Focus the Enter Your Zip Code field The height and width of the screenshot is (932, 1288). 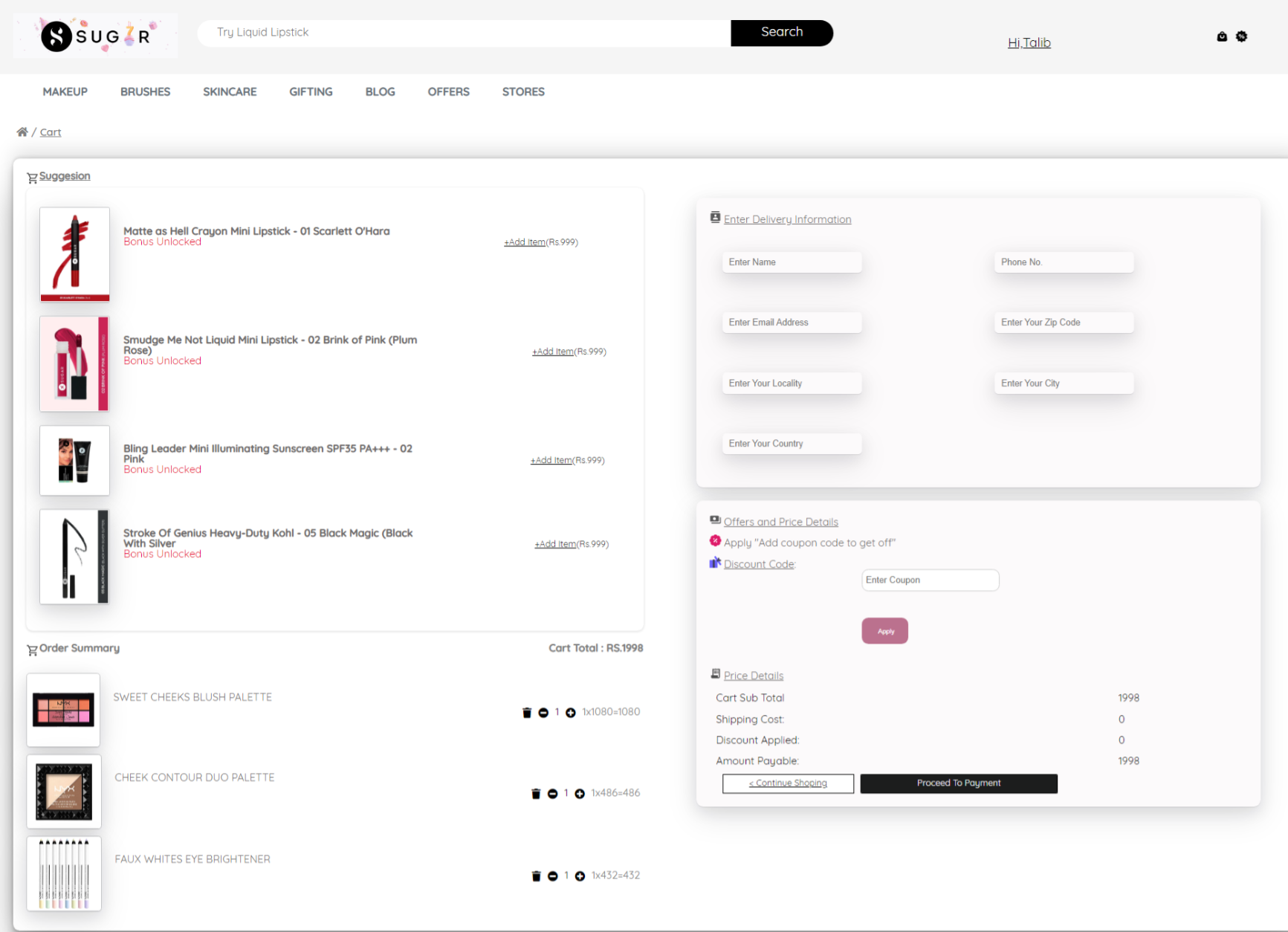click(x=1064, y=323)
